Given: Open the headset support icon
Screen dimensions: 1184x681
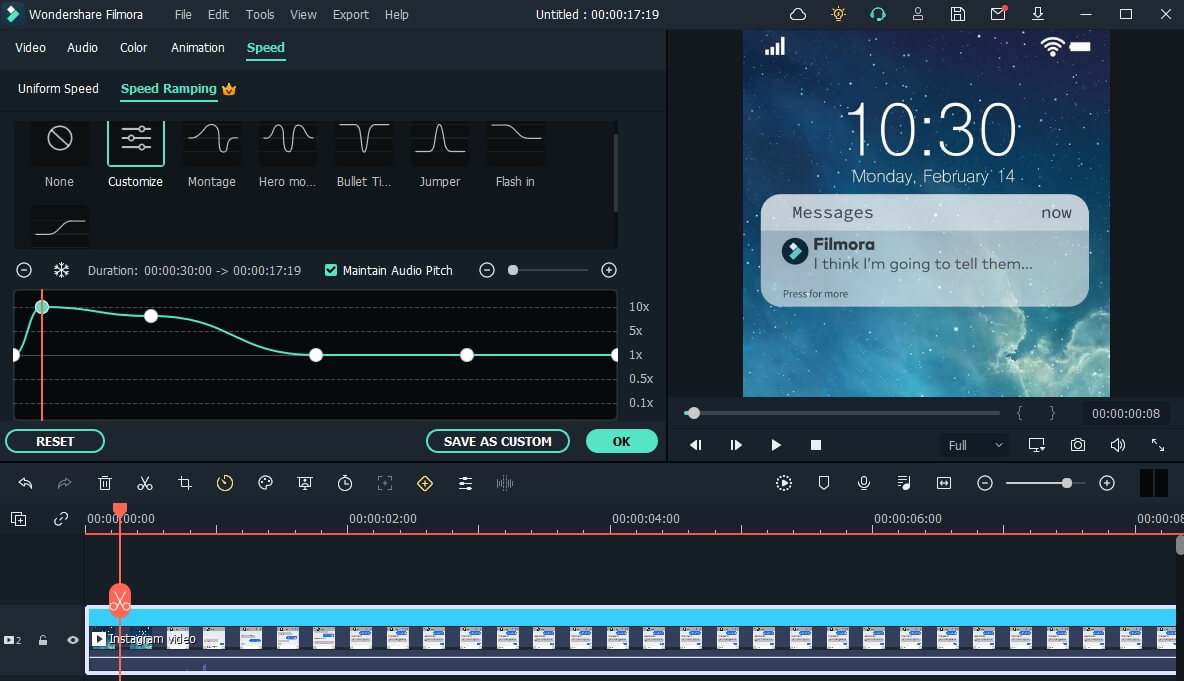Looking at the screenshot, I should point(877,14).
